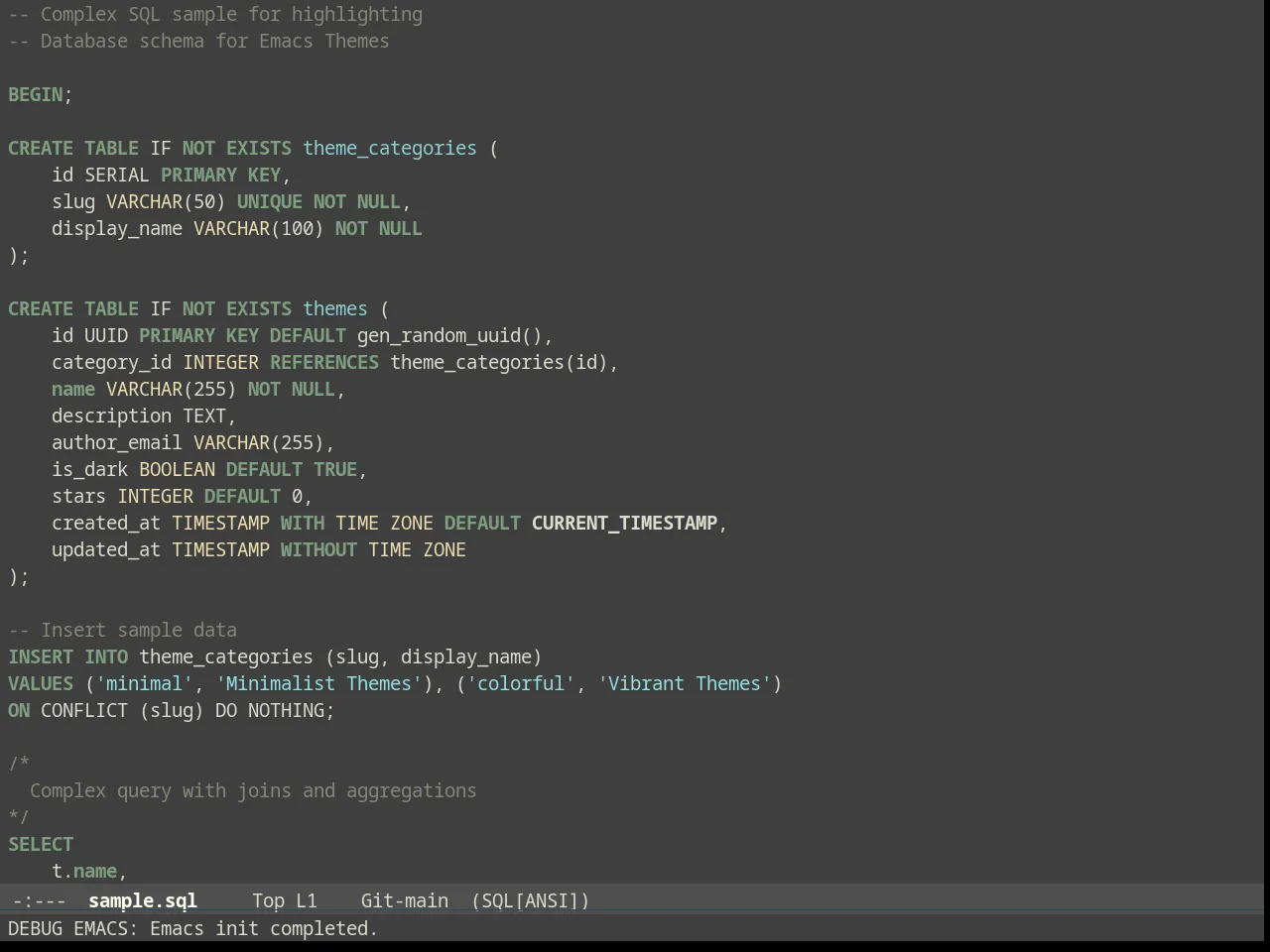The height and width of the screenshot is (952, 1270).
Task: Click the REFERENCES keyword
Action: tap(324, 362)
